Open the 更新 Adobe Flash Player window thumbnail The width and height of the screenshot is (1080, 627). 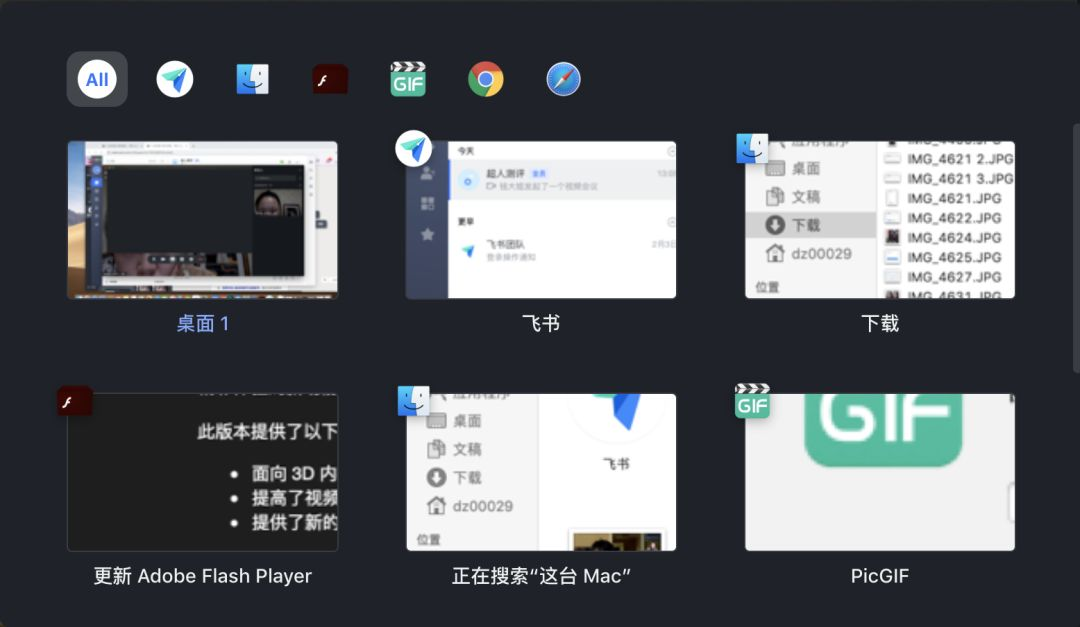[x=202, y=470]
